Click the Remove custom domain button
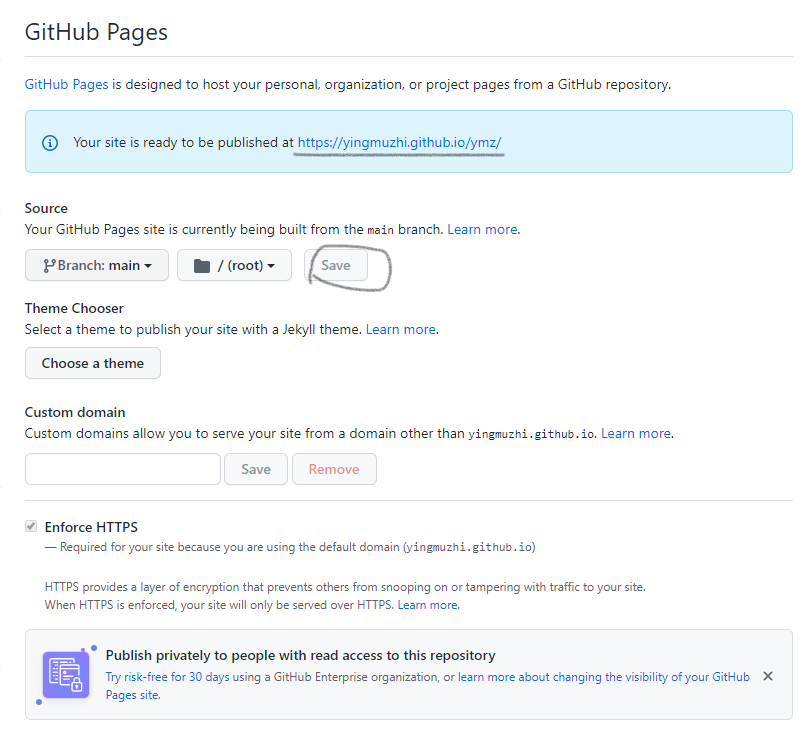The width and height of the screenshot is (805, 739). coord(334,469)
